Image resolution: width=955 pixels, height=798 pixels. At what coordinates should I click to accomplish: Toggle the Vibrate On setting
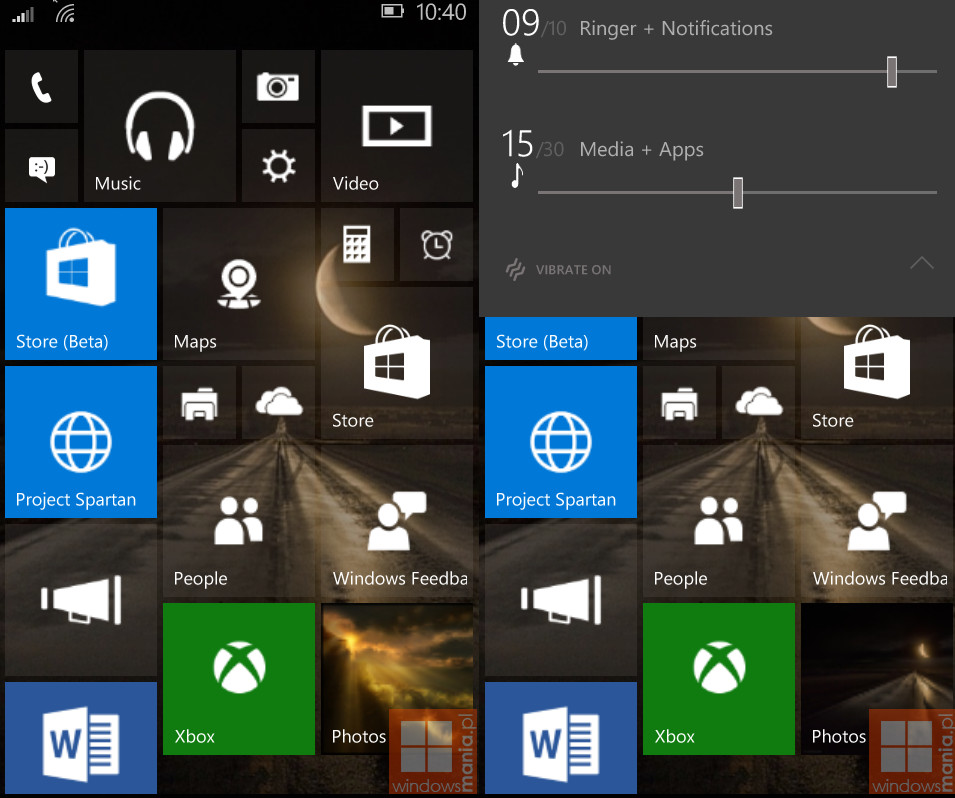click(x=559, y=269)
